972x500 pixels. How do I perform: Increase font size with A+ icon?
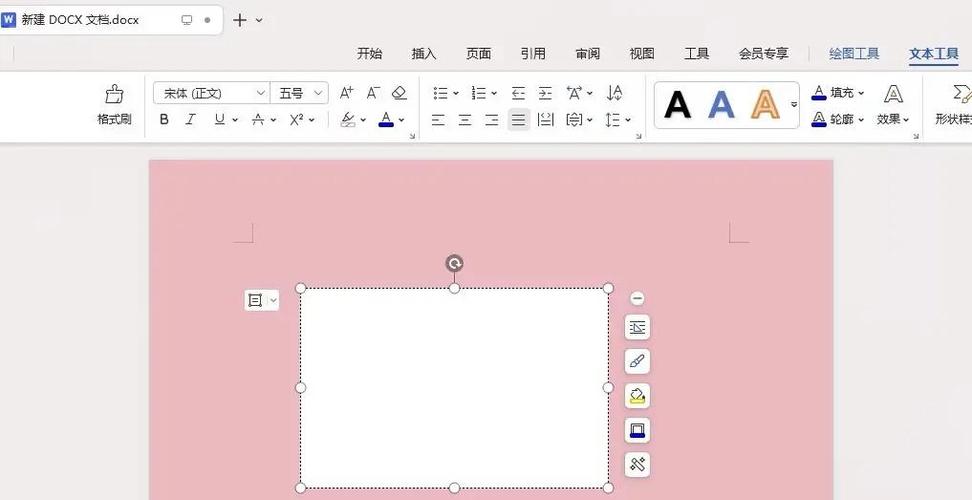(347, 93)
